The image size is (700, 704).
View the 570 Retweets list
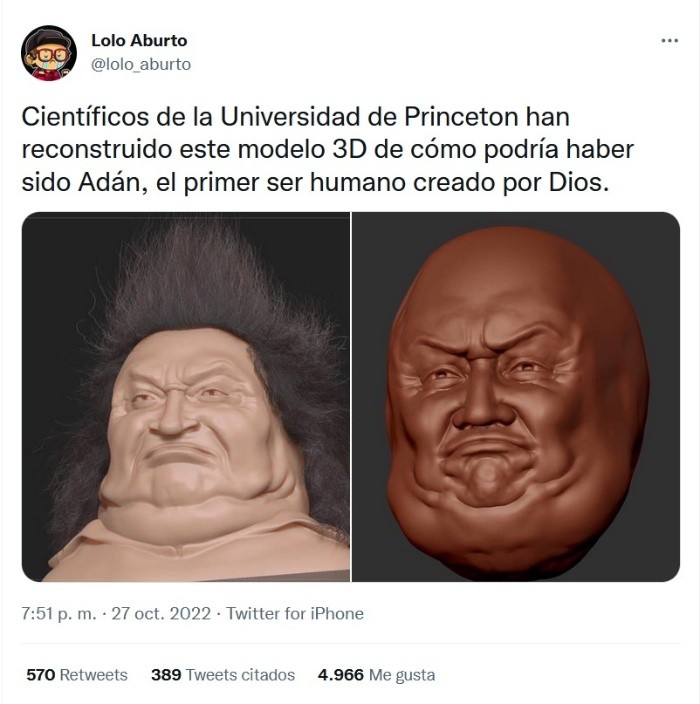[x=77, y=675]
